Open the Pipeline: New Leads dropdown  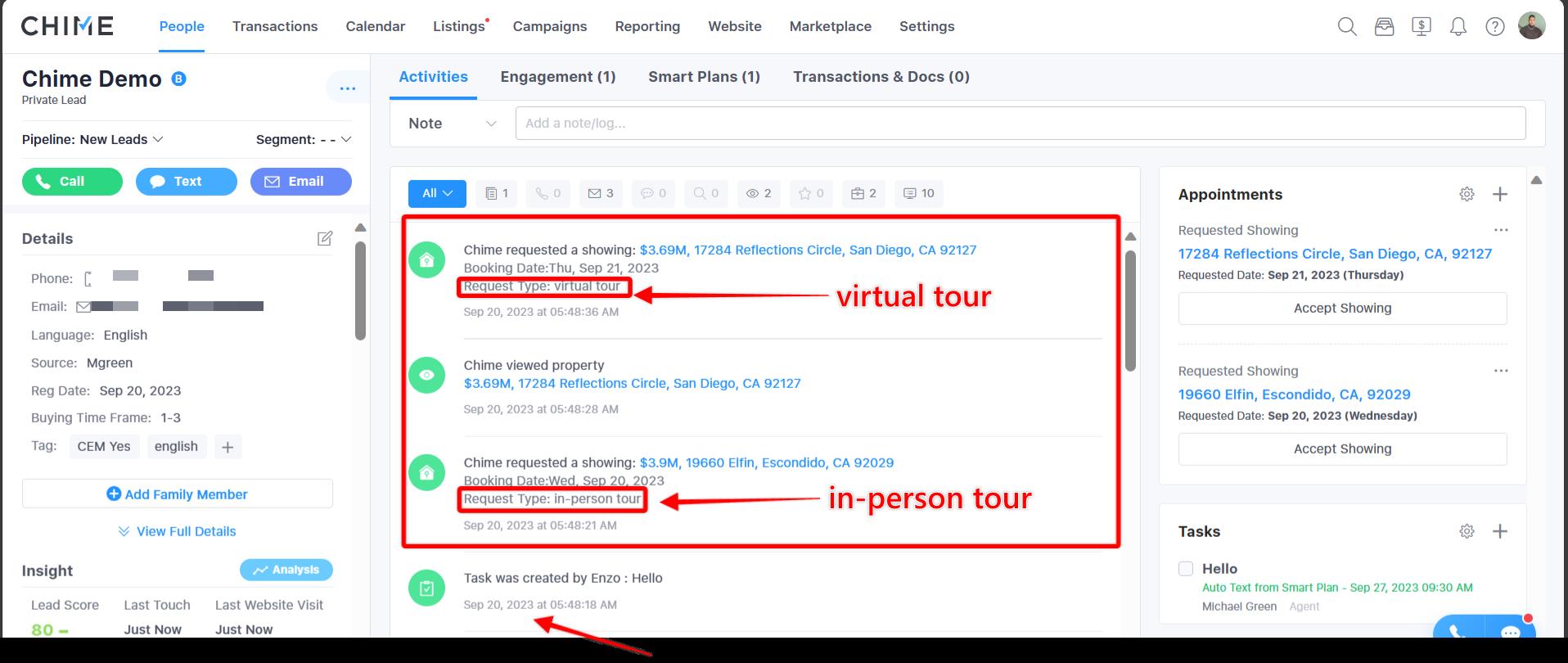pos(92,139)
